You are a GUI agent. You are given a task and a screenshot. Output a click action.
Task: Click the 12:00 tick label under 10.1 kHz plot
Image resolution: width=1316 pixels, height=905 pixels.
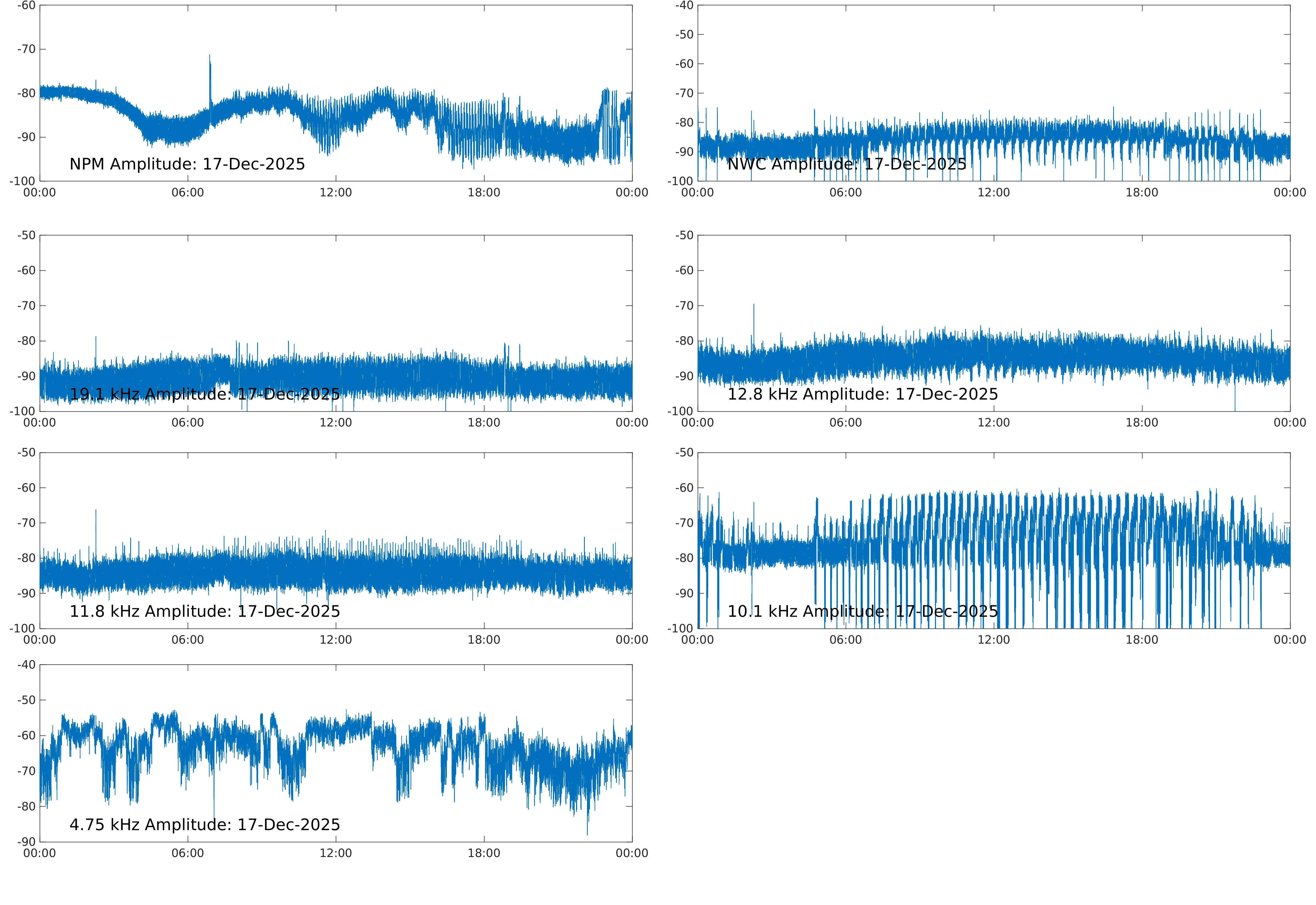click(994, 640)
